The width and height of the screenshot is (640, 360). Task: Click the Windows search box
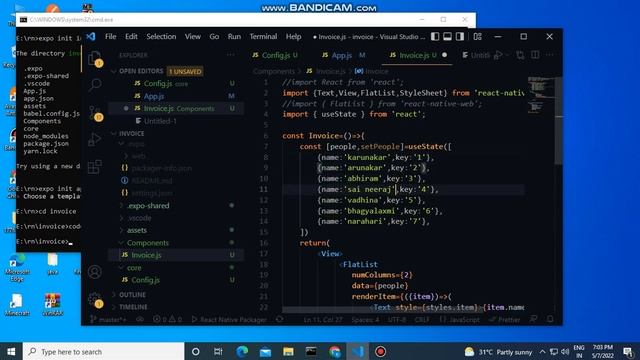(x=104, y=351)
